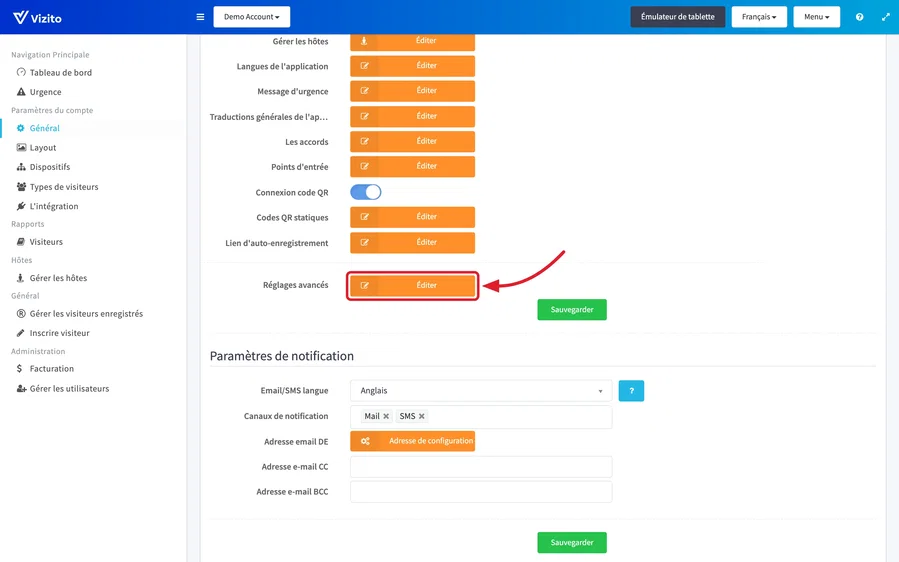Click the Adresse e-mail CC field
The height and width of the screenshot is (562, 899).
[x=481, y=467]
